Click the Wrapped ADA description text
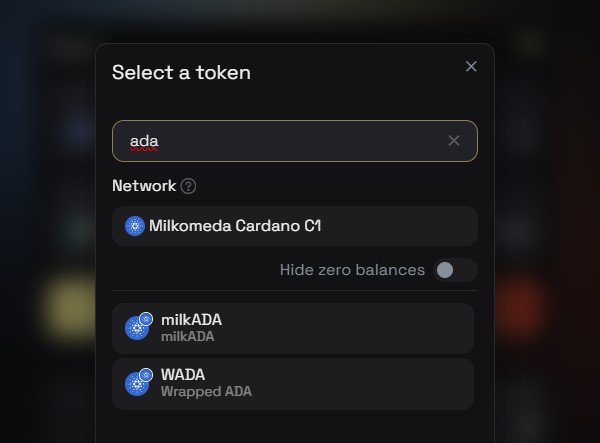Viewport: 600px width, 443px height. coord(206,392)
